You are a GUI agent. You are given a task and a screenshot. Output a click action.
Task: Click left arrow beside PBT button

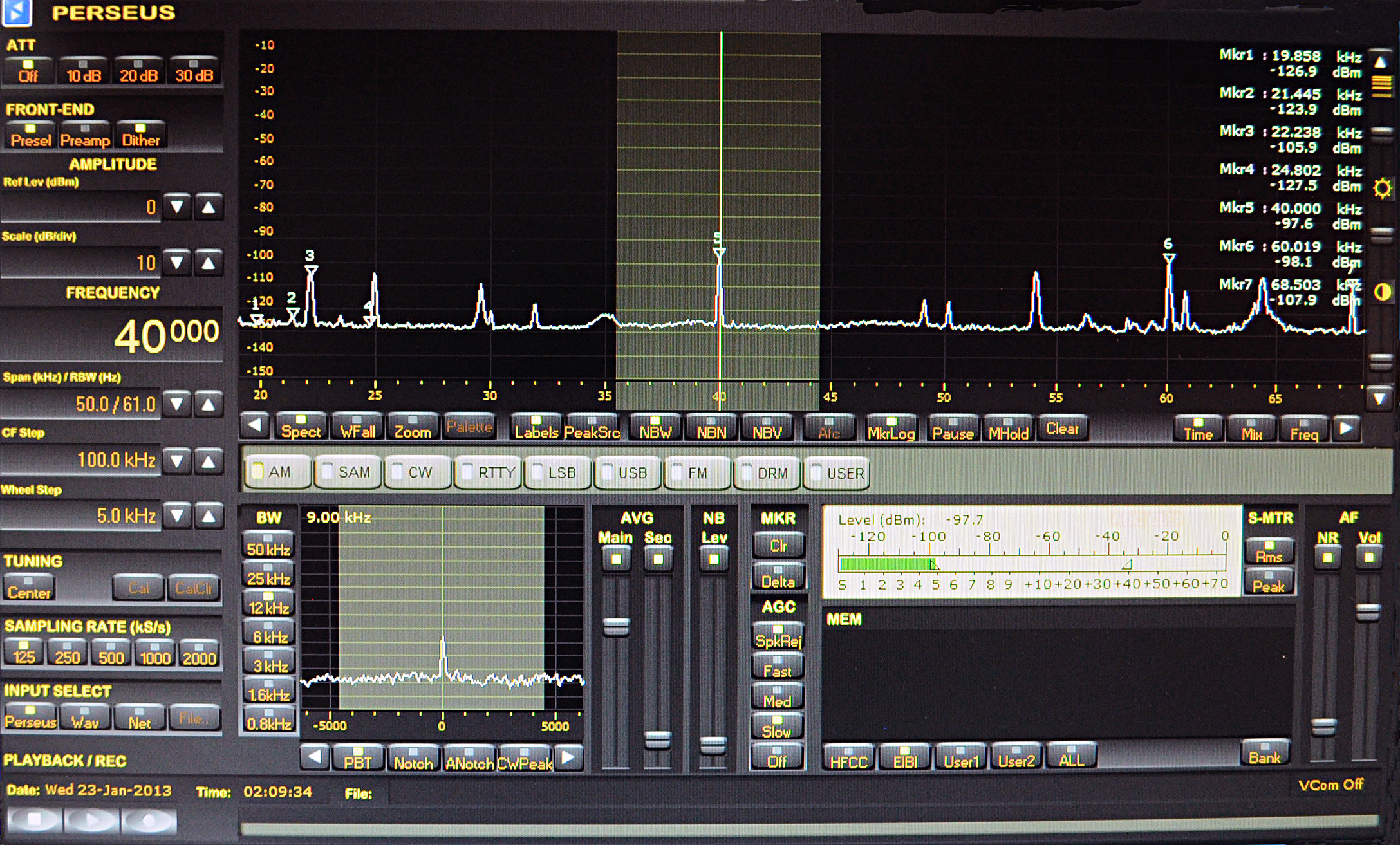(x=315, y=757)
